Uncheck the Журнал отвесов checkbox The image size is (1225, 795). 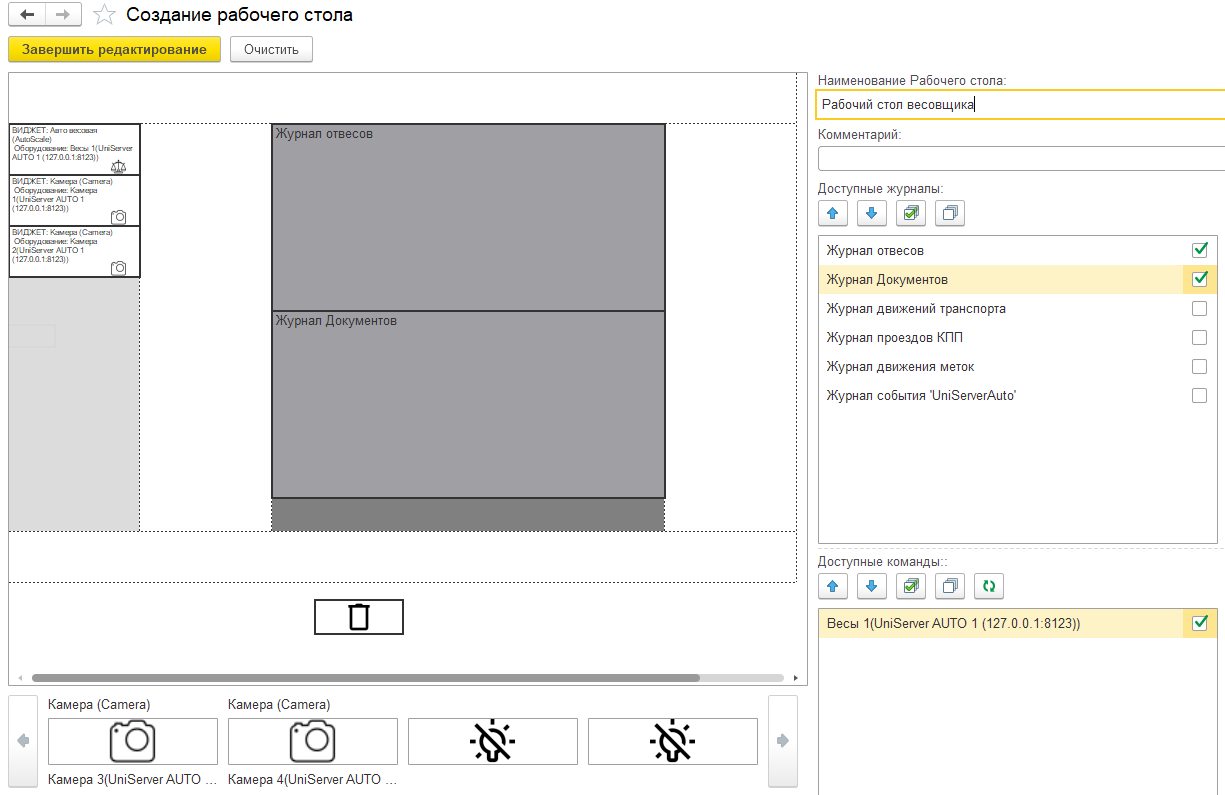1199,250
